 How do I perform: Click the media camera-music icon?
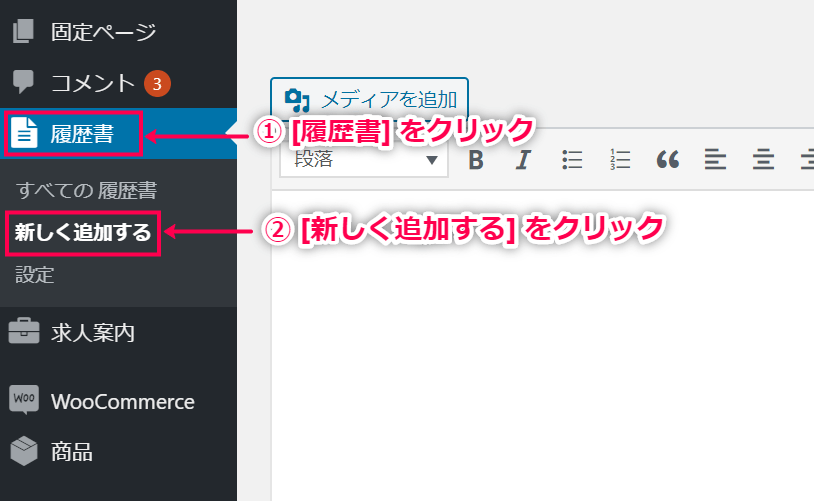click(297, 100)
